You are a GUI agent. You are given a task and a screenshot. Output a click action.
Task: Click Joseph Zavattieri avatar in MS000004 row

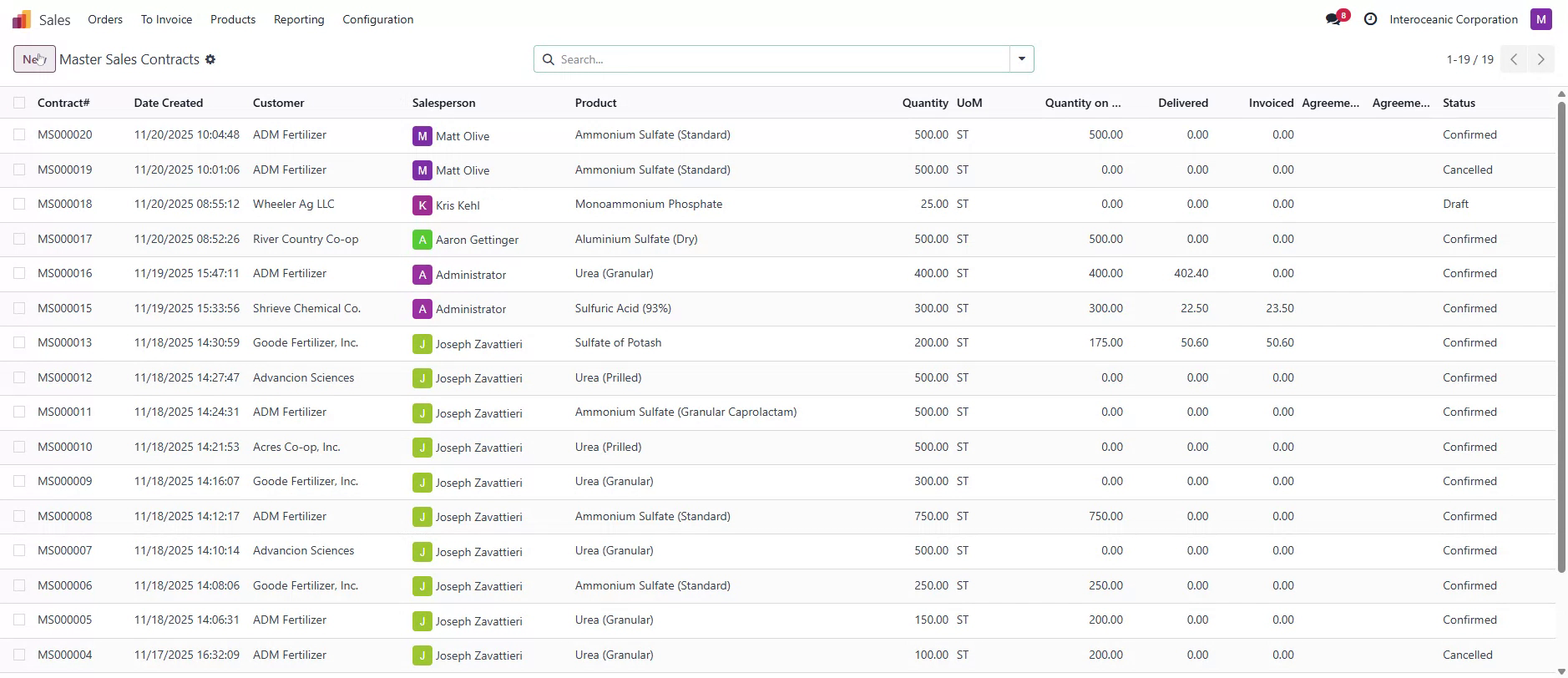pyautogui.click(x=422, y=655)
